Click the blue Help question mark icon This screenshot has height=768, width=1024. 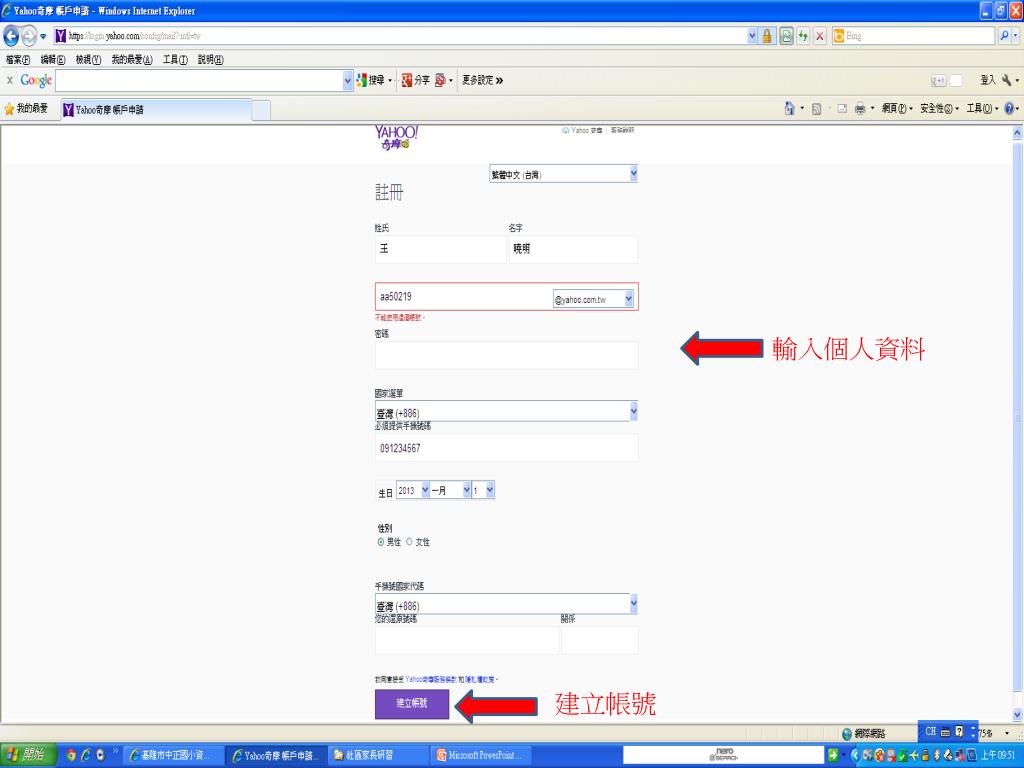coord(1010,109)
